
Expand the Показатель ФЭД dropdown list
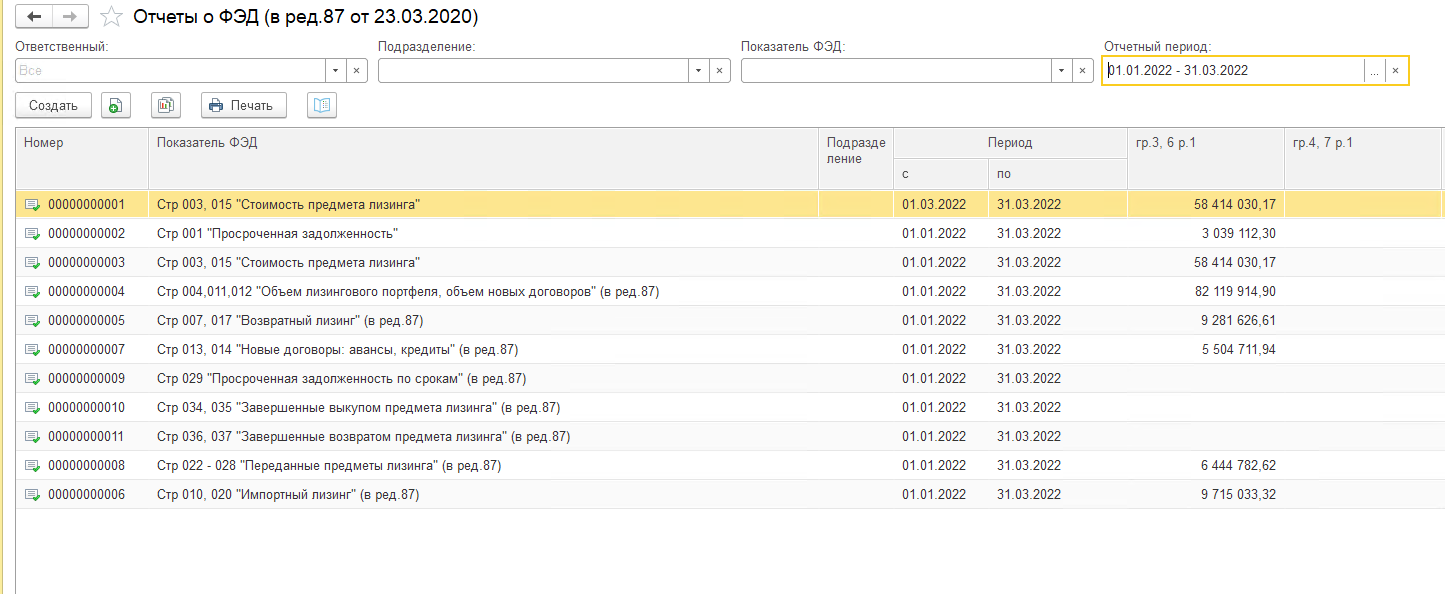coord(1061,71)
